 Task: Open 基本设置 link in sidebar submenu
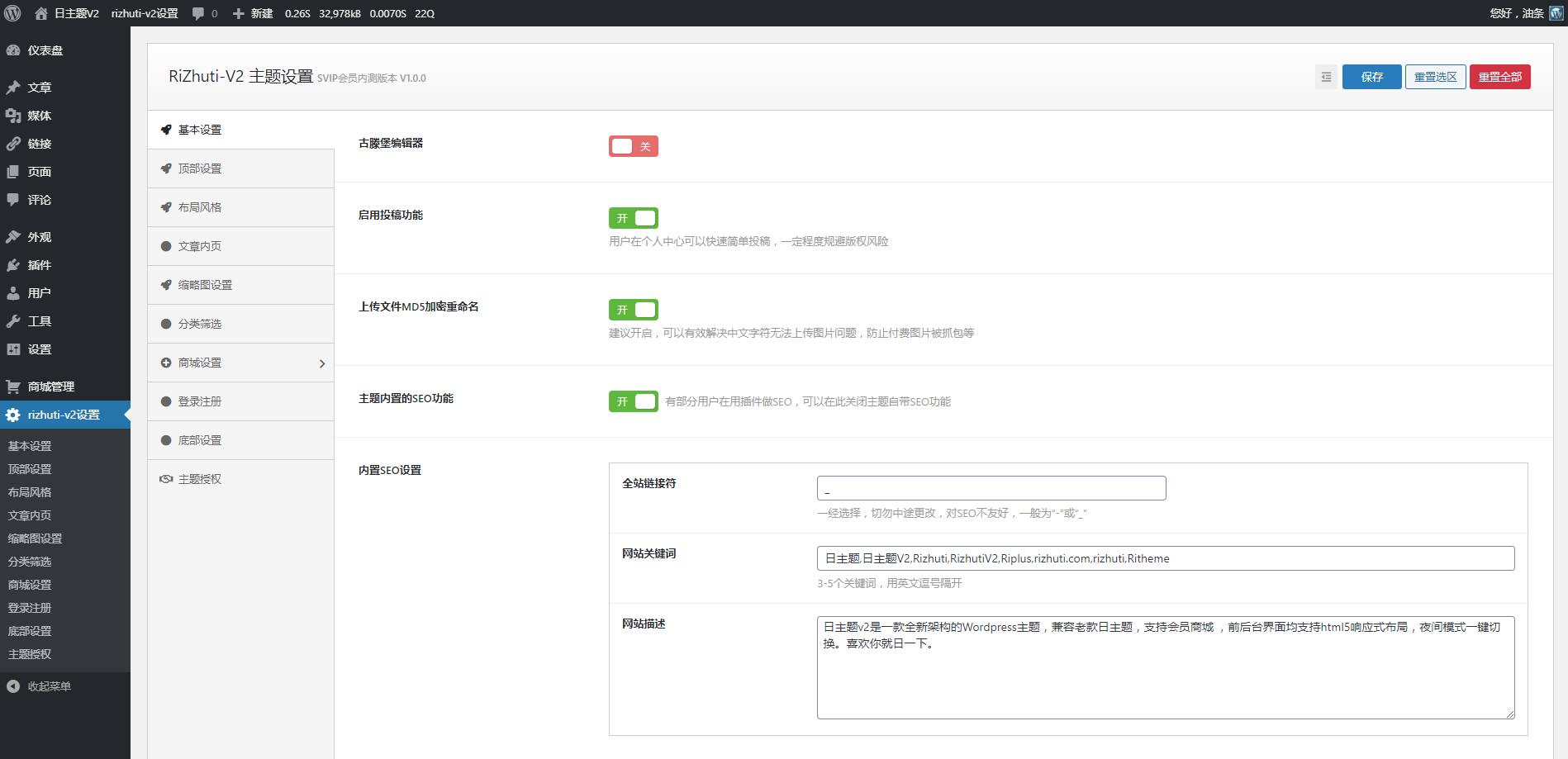click(x=30, y=446)
